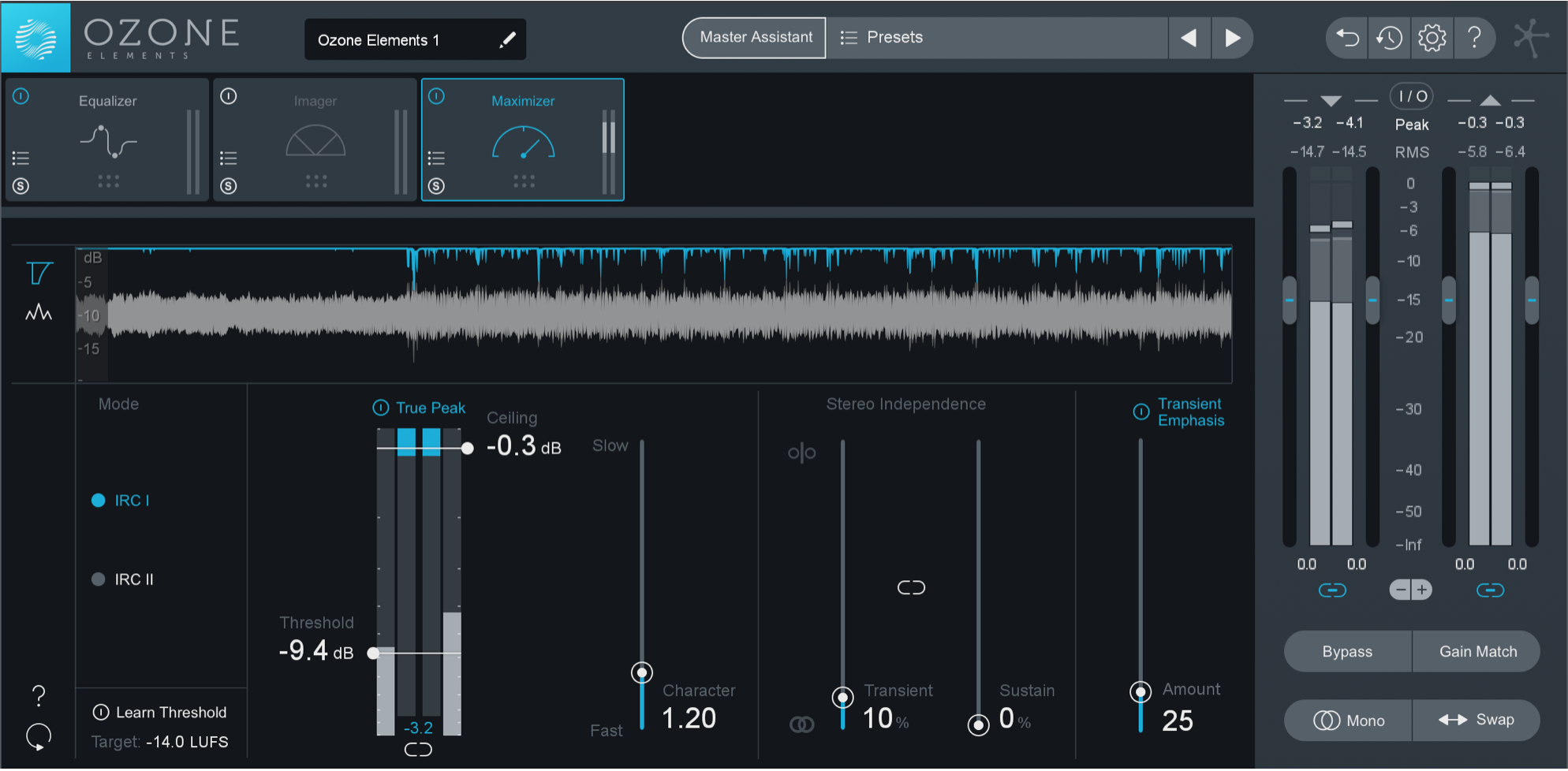Open settings with the gear icon
Image resolution: width=1568 pixels, height=771 pixels.
pos(1432,38)
